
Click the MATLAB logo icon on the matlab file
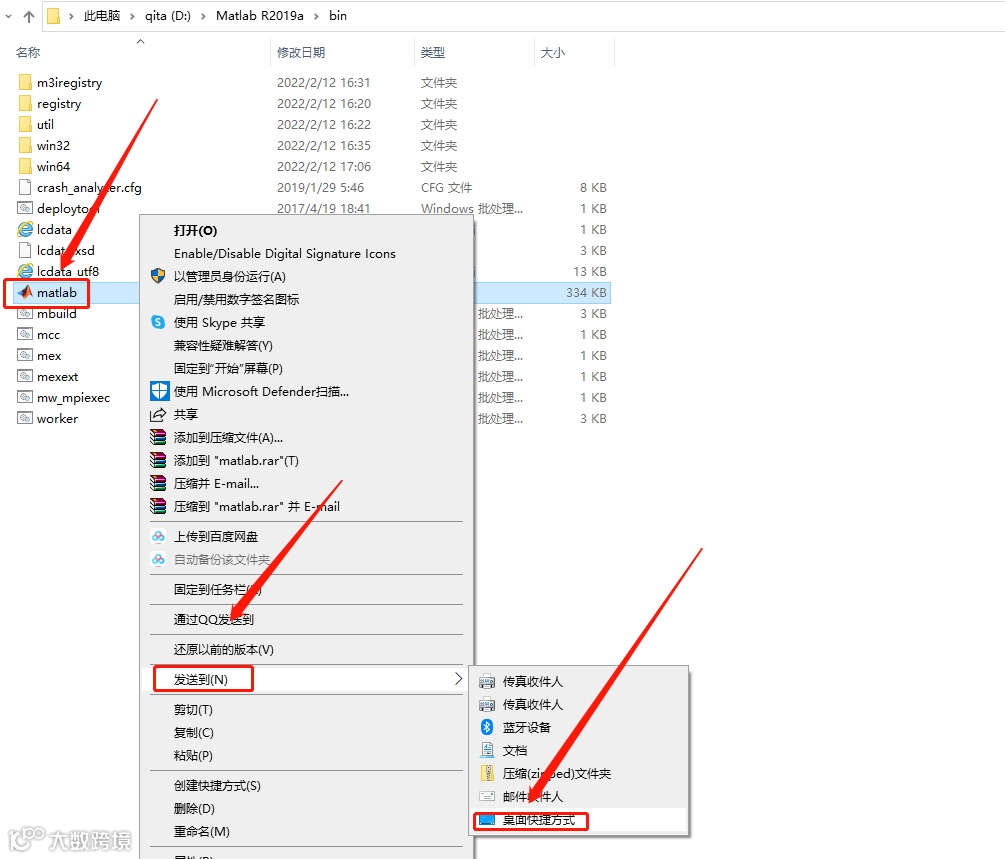25,292
